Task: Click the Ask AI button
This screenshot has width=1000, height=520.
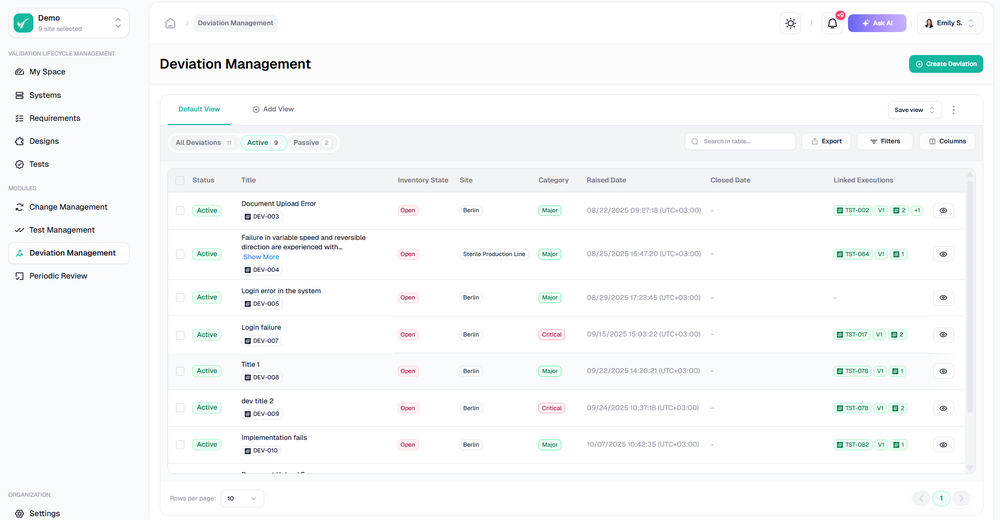Action: 877,23
